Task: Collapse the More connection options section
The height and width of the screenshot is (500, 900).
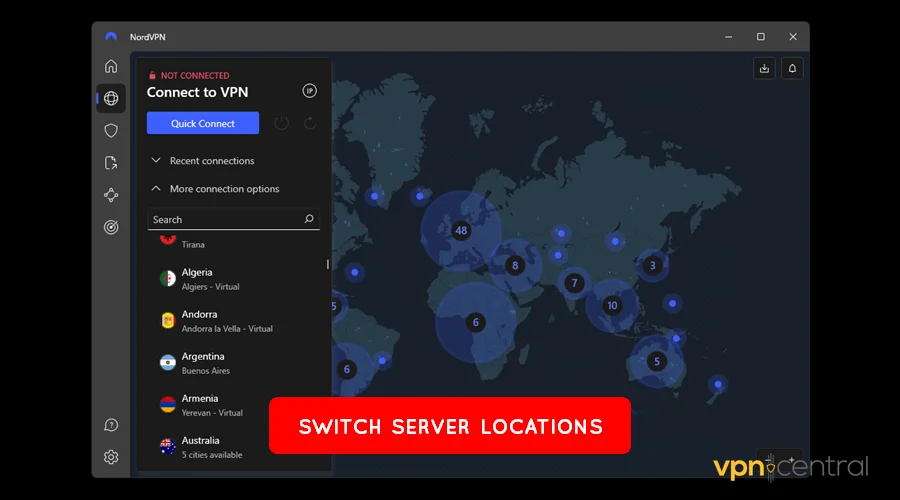Action: [223, 189]
